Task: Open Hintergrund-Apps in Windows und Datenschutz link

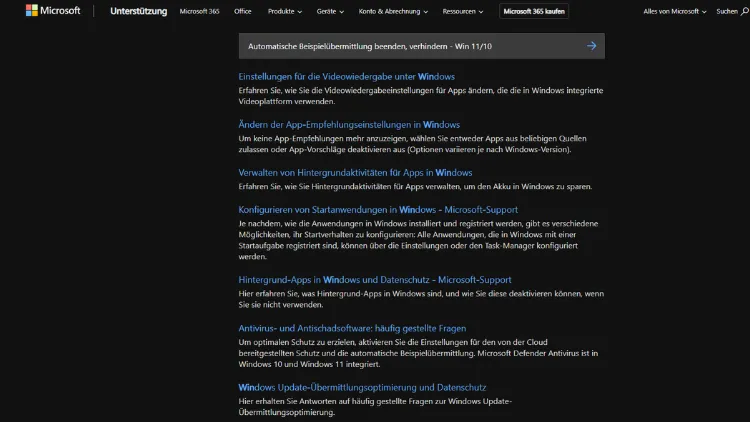Action: [375, 279]
